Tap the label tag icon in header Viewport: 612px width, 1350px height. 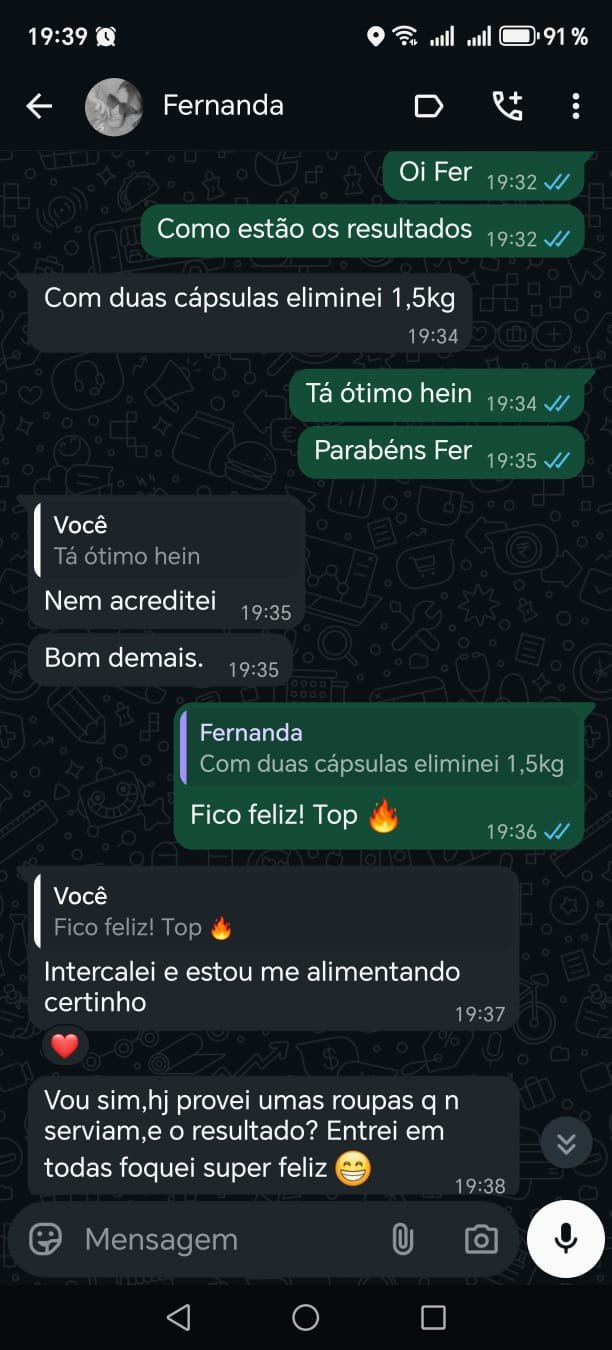coord(428,106)
